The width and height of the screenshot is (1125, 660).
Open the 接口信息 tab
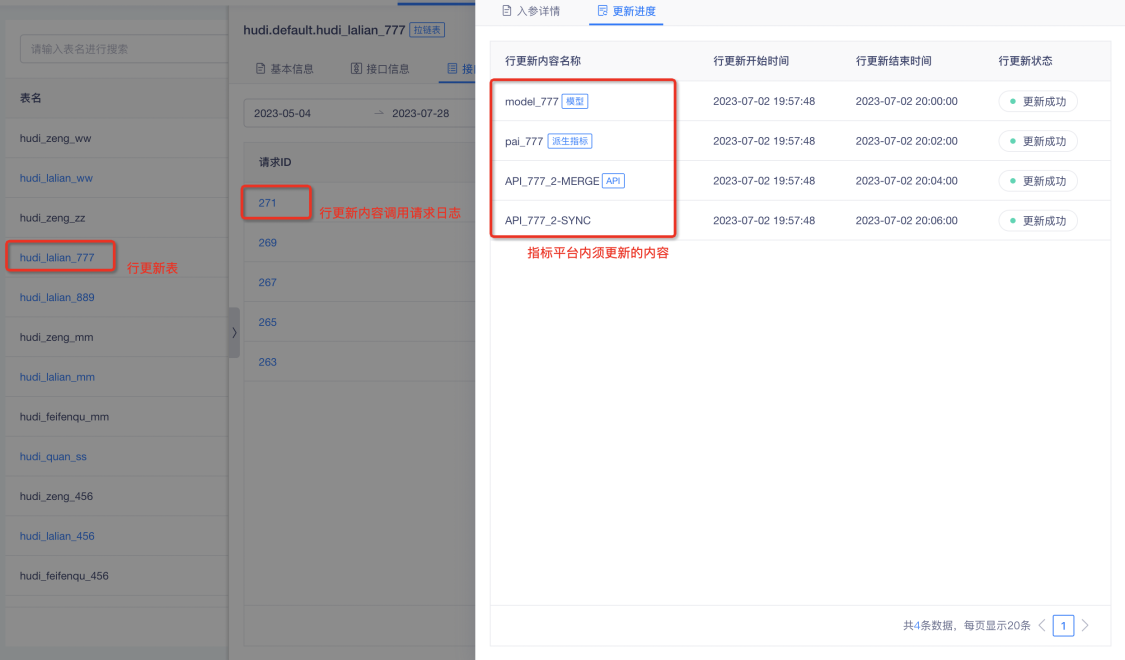[x=380, y=69]
